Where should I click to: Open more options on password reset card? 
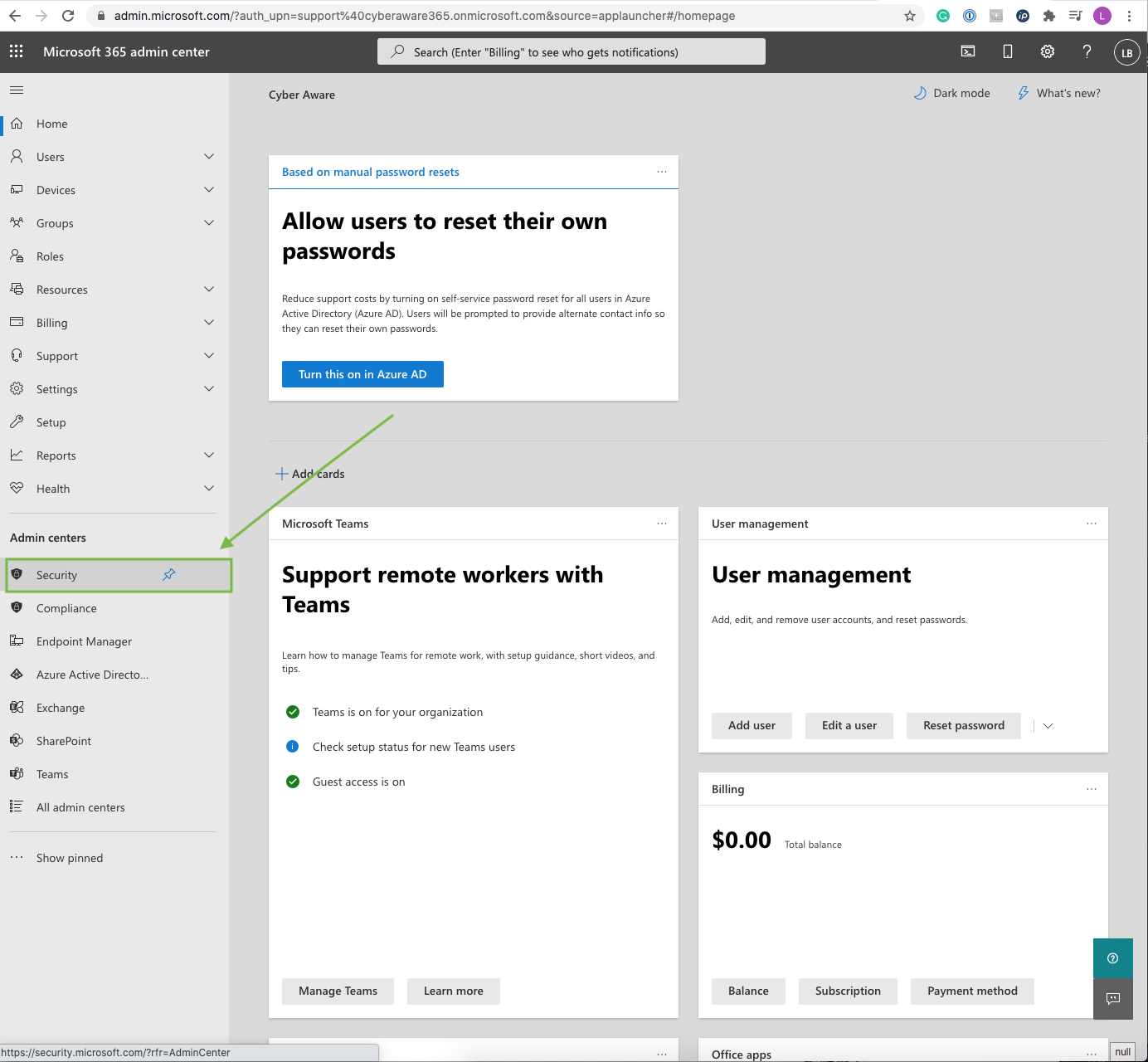click(662, 172)
